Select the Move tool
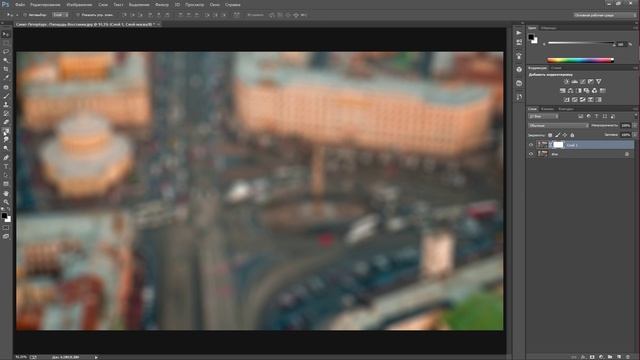The width and height of the screenshot is (640, 360). point(6,34)
